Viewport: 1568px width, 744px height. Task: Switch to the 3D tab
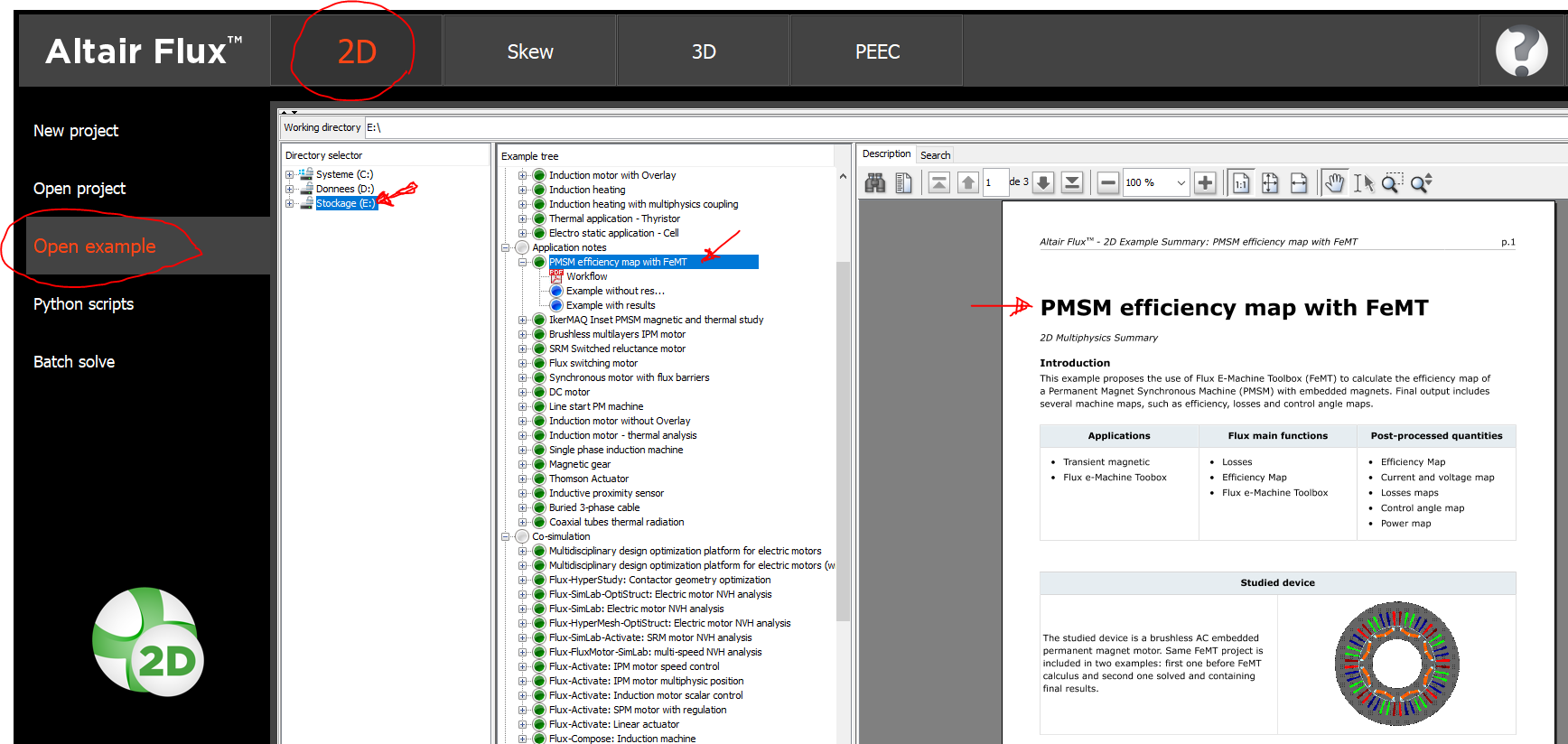pos(704,51)
